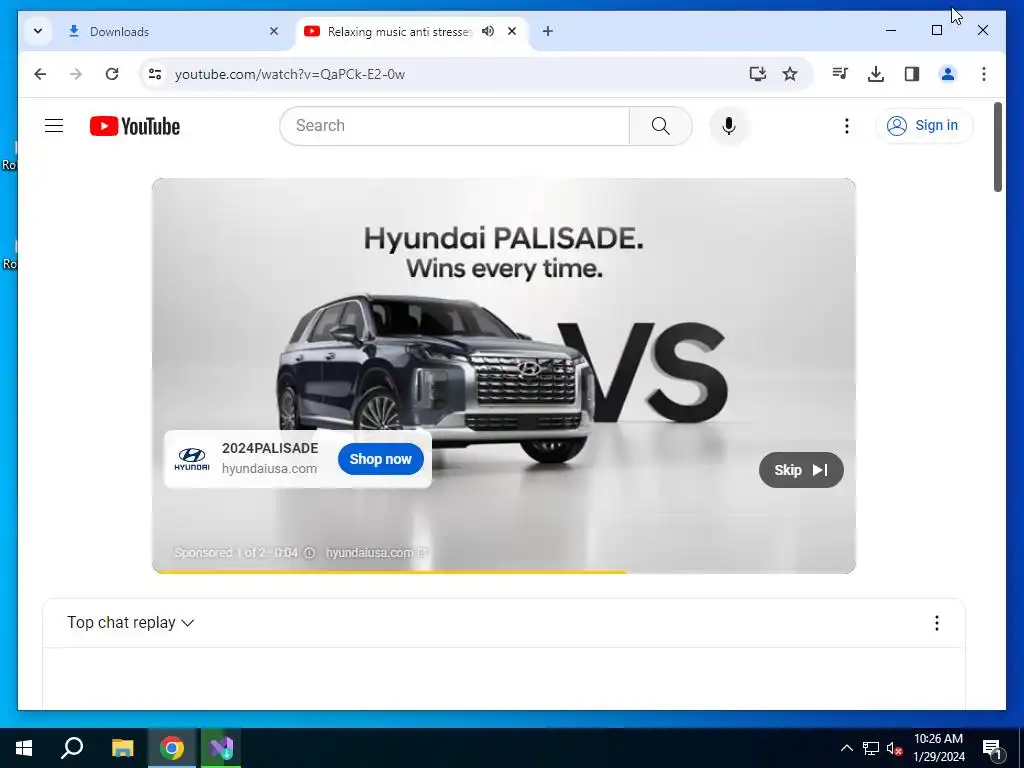Click the ad info circle icon
This screenshot has height=768, width=1024.
[310, 552]
